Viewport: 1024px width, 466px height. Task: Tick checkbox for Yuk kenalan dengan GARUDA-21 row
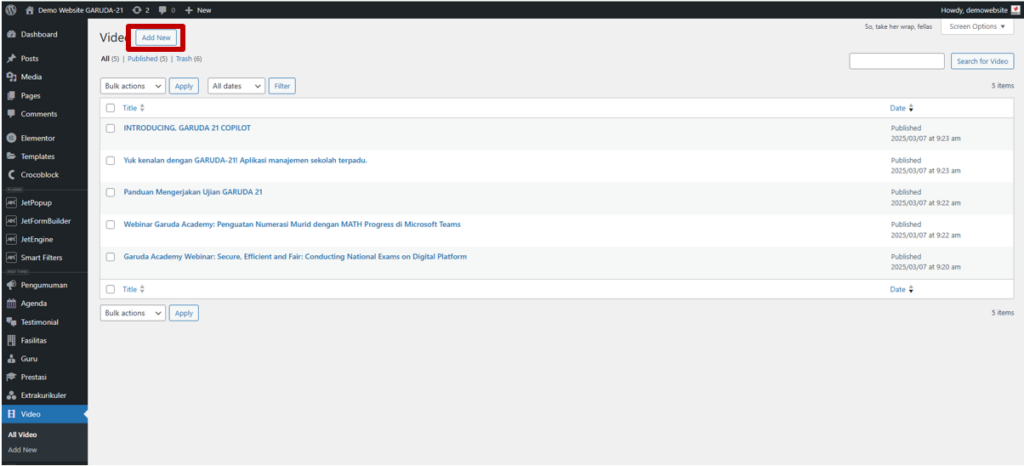click(110, 161)
